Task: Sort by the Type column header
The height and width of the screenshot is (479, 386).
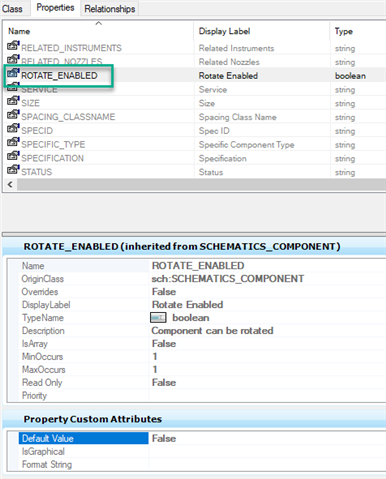Action: pos(358,31)
